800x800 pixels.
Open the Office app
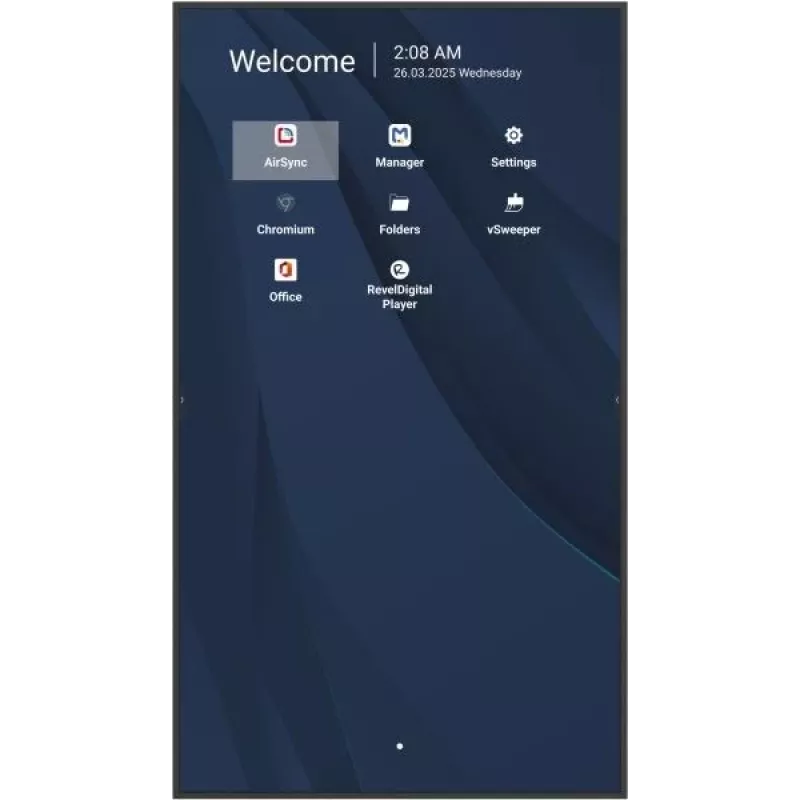(285, 281)
